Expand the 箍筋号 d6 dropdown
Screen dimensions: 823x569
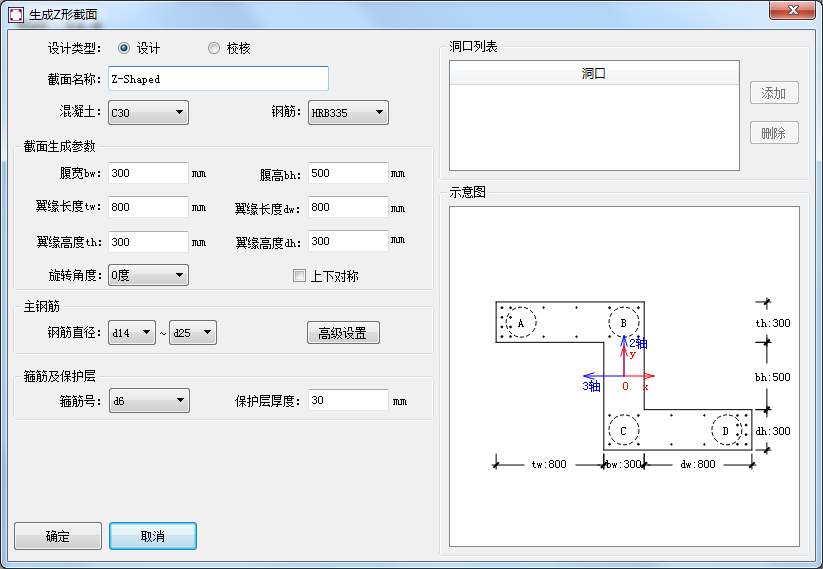[x=148, y=401]
